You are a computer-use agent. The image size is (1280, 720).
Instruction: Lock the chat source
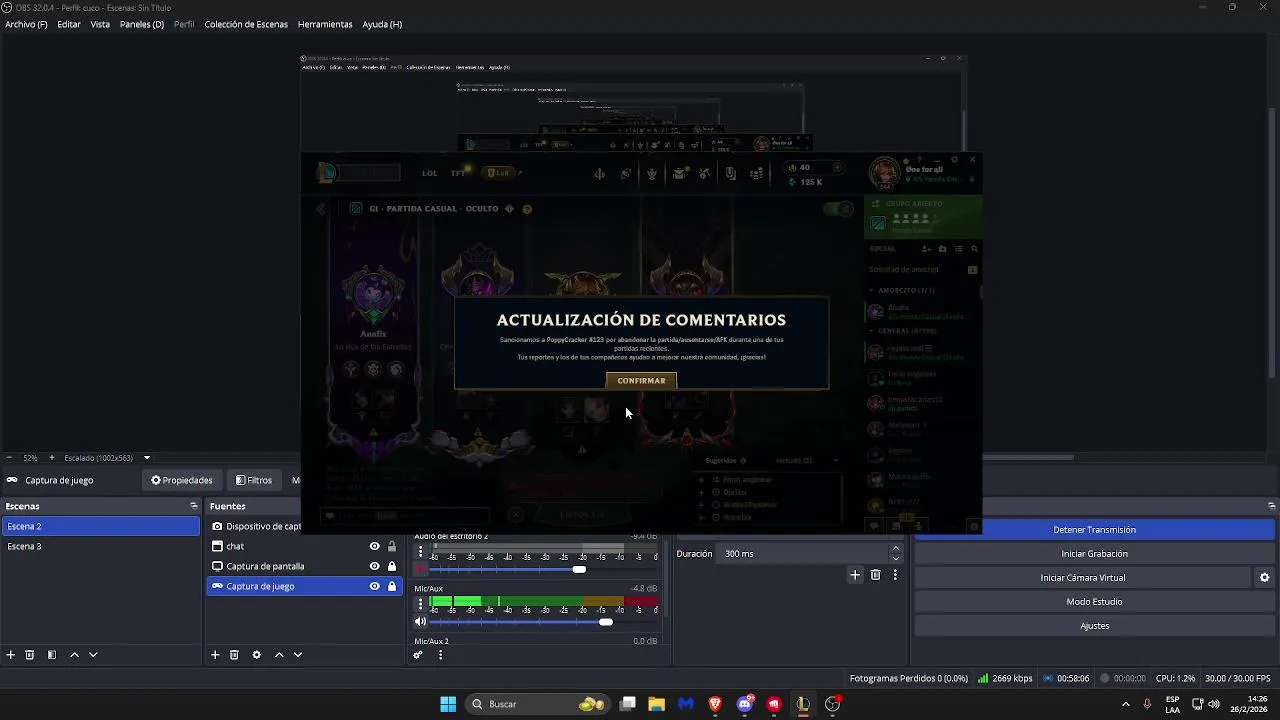pyautogui.click(x=392, y=546)
